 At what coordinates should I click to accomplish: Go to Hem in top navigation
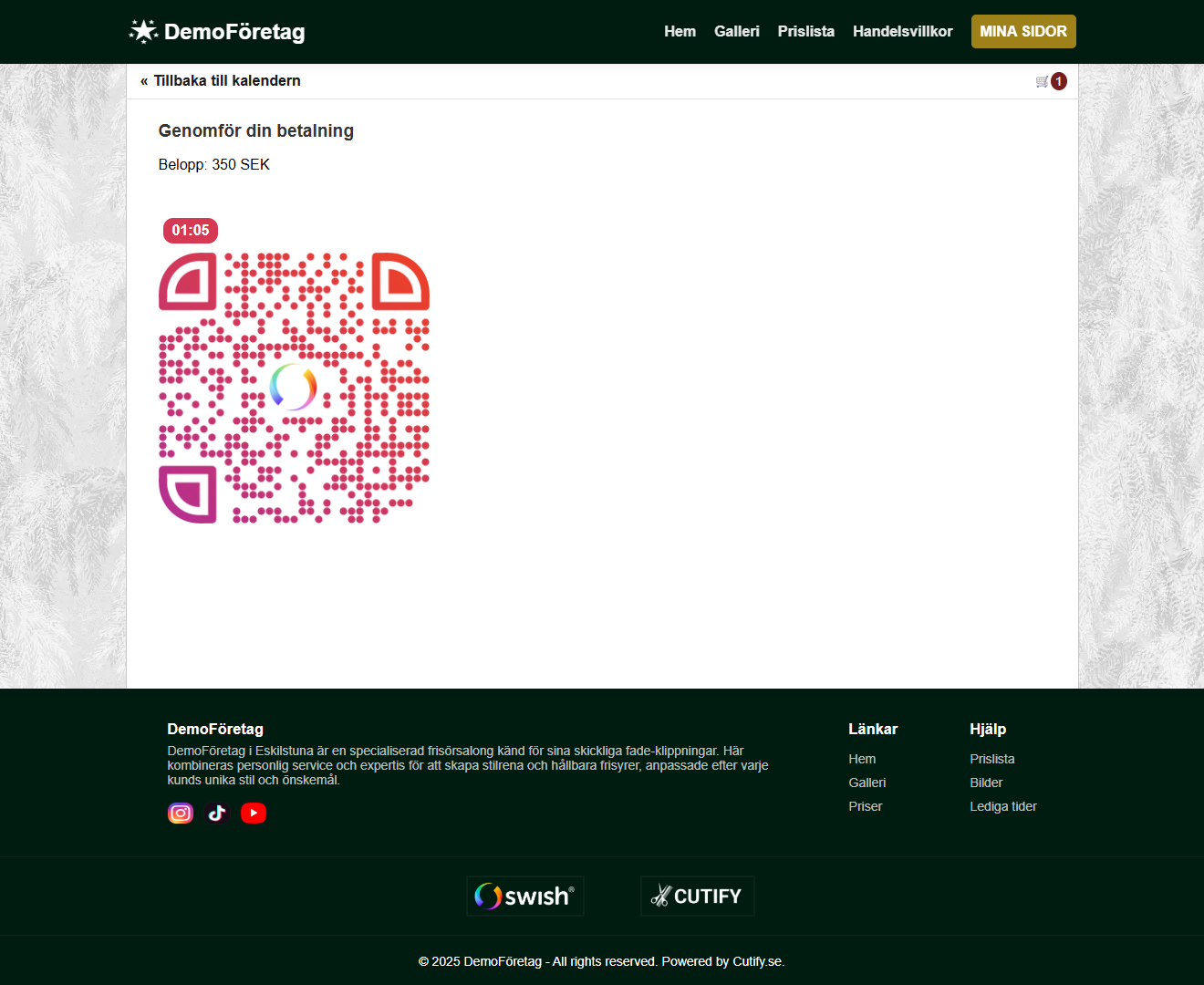680,31
